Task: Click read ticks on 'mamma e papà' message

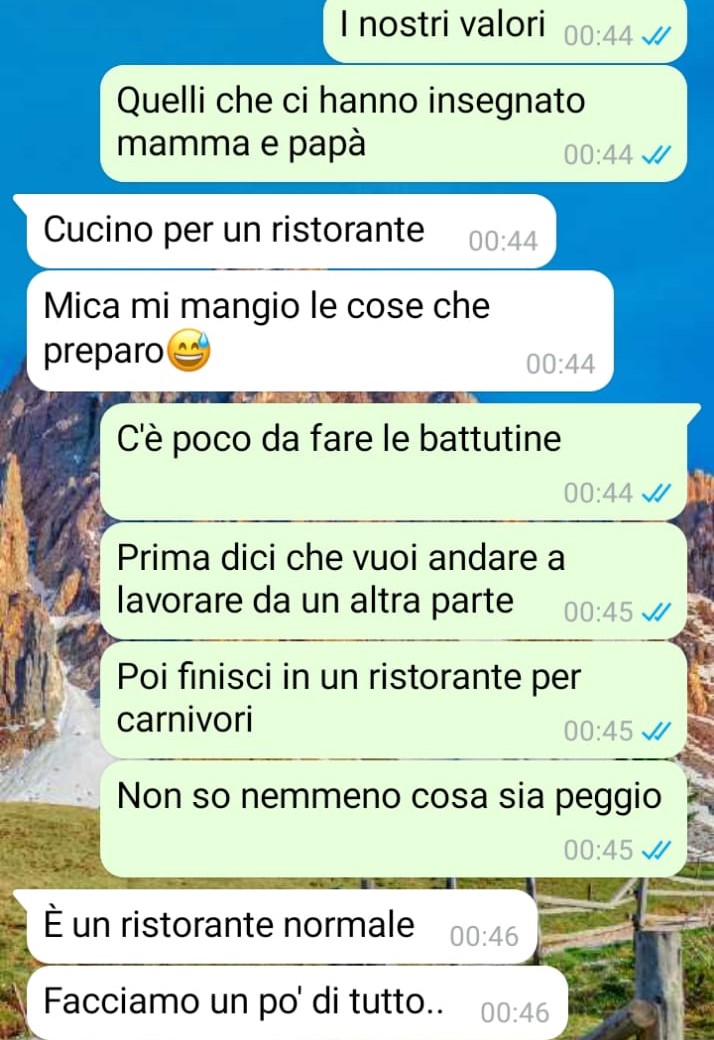Action: point(657,155)
